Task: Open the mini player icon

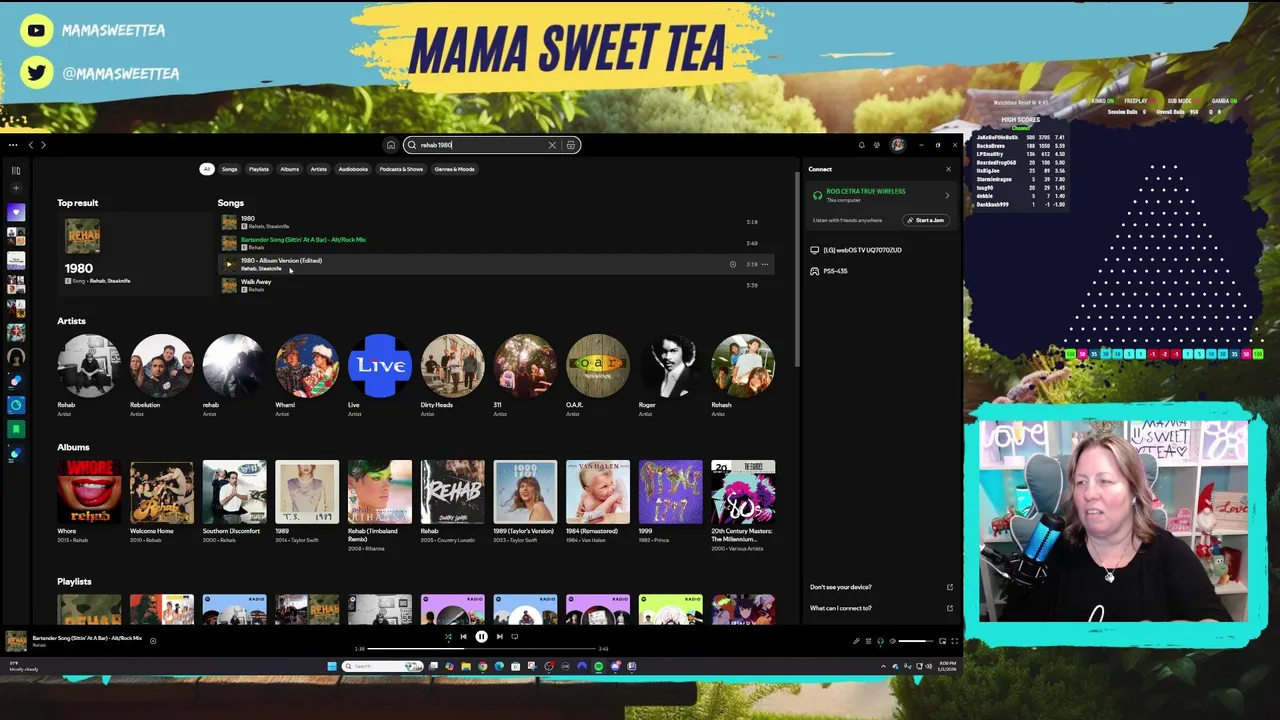Action: pyautogui.click(x=942, y=641)
